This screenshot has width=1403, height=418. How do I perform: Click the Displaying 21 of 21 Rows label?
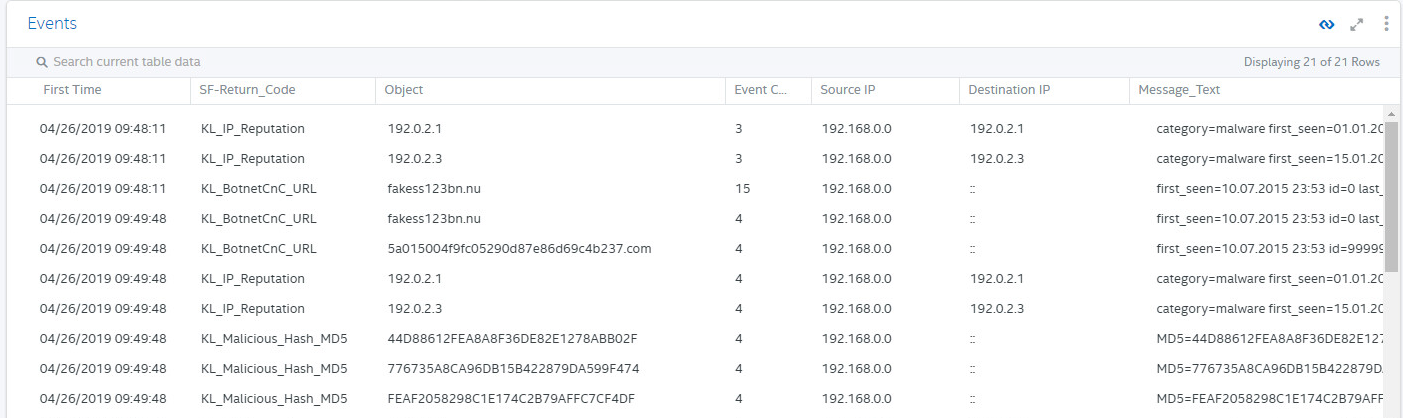pos(1311,62)
